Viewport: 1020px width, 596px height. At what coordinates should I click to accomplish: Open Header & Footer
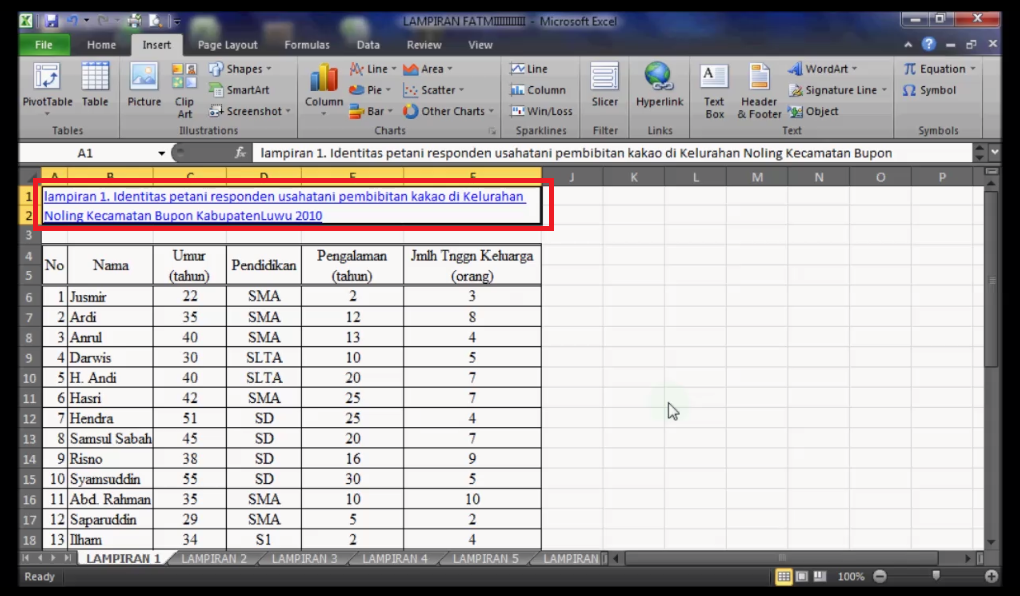click(758, 90)
